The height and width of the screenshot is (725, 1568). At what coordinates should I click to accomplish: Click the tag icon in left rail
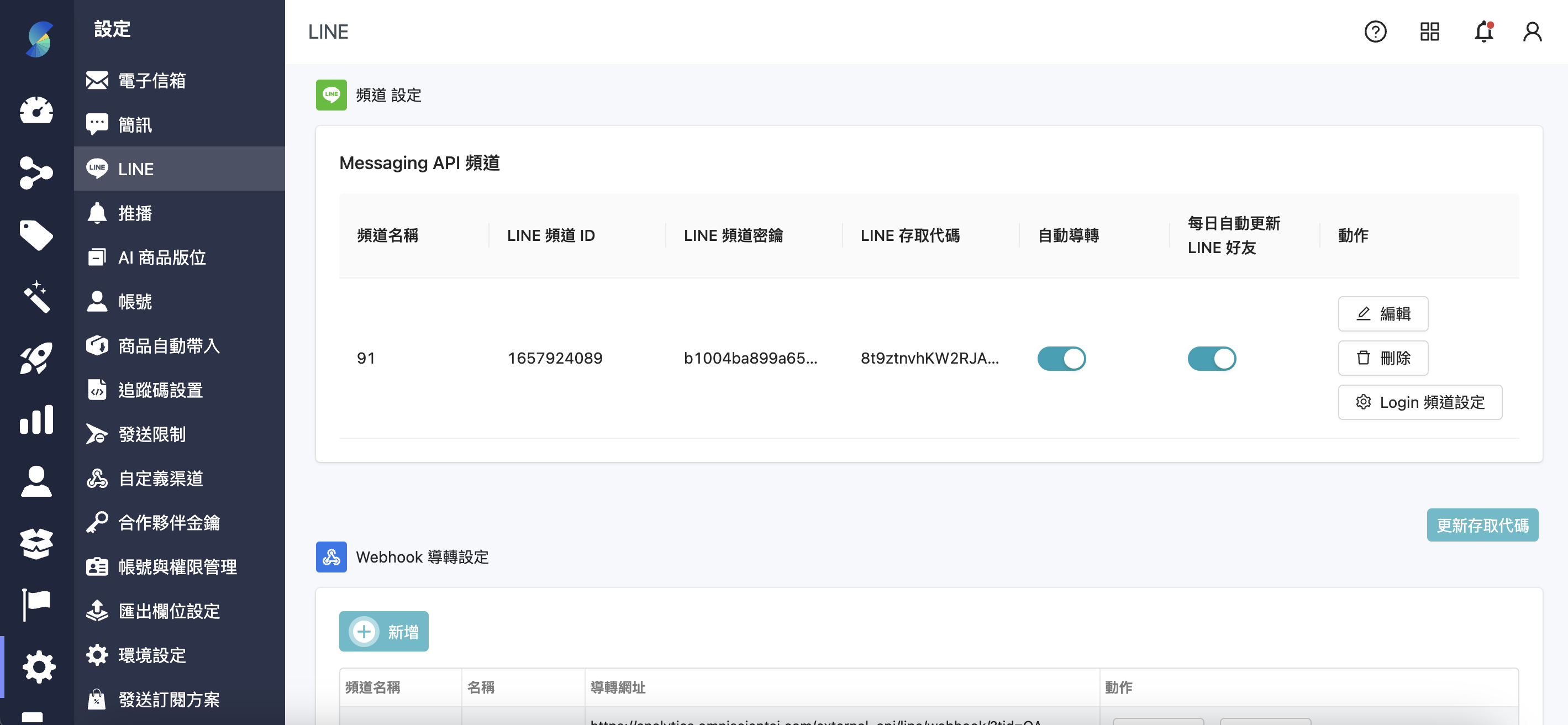tap(36, 235)
